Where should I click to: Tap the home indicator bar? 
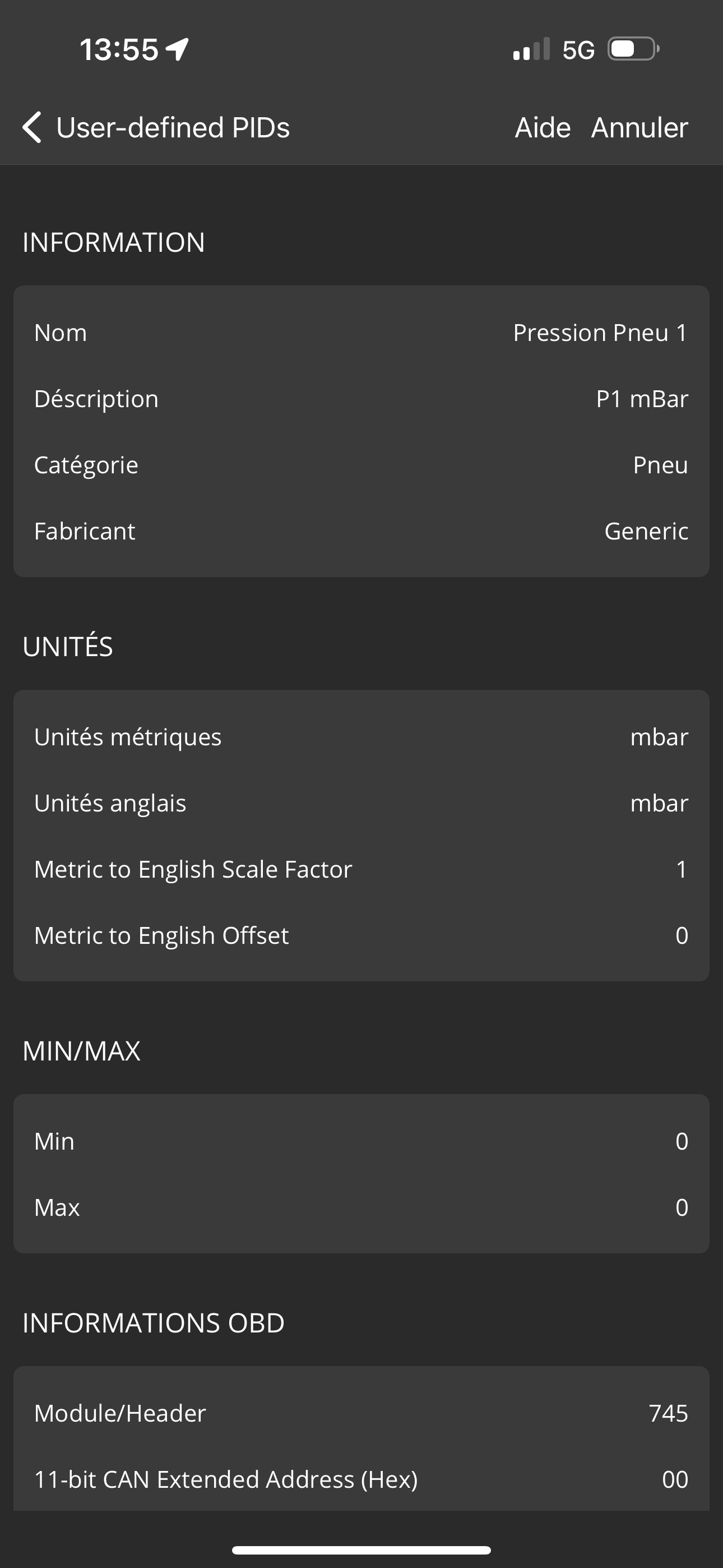coord(361,1549)
